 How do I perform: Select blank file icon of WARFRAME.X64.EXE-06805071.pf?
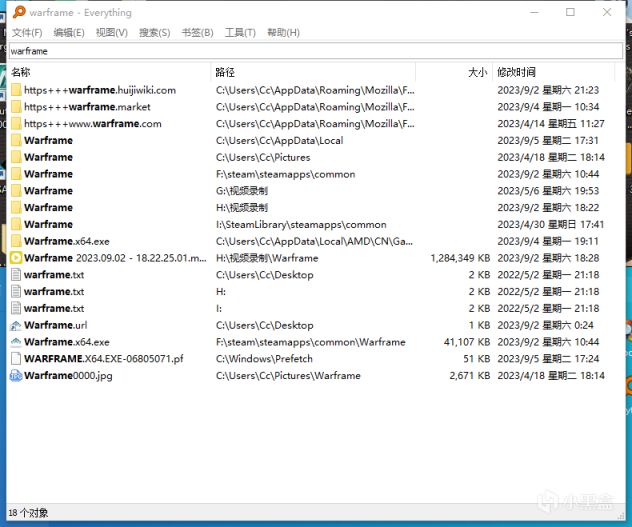tap(16, 359)
